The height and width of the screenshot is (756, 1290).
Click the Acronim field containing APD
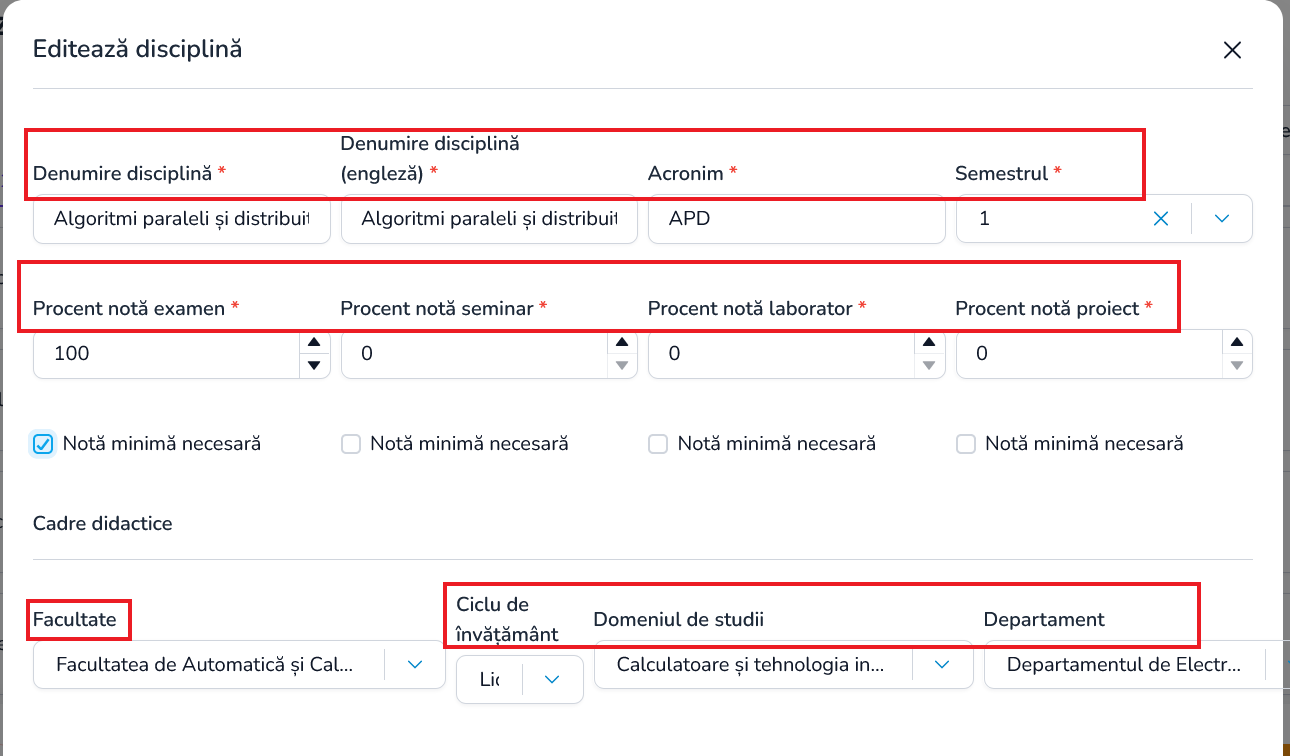[797, 218]
